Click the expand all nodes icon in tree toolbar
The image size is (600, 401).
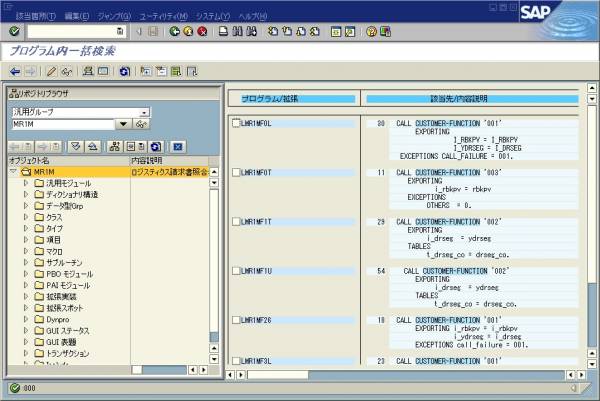[76, 146]
